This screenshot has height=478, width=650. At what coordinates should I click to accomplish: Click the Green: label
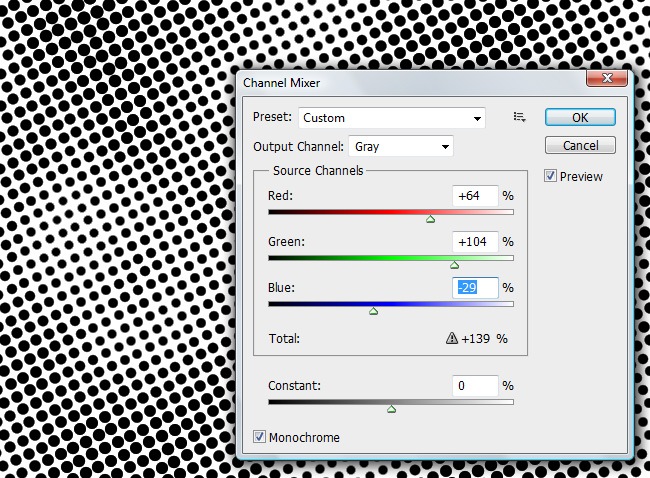[286, 241]
